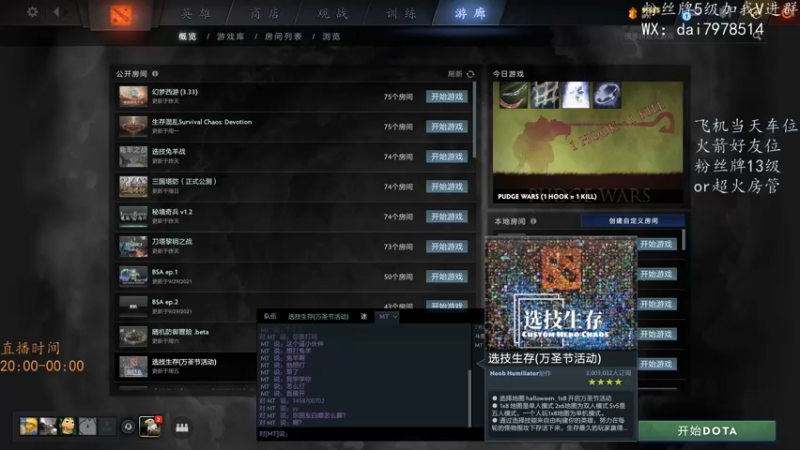The width and height of the screenshot is (800, 450).
Task: Open the grey-white friend avatar
Action: pyautogui.click(x=48, y=427)
